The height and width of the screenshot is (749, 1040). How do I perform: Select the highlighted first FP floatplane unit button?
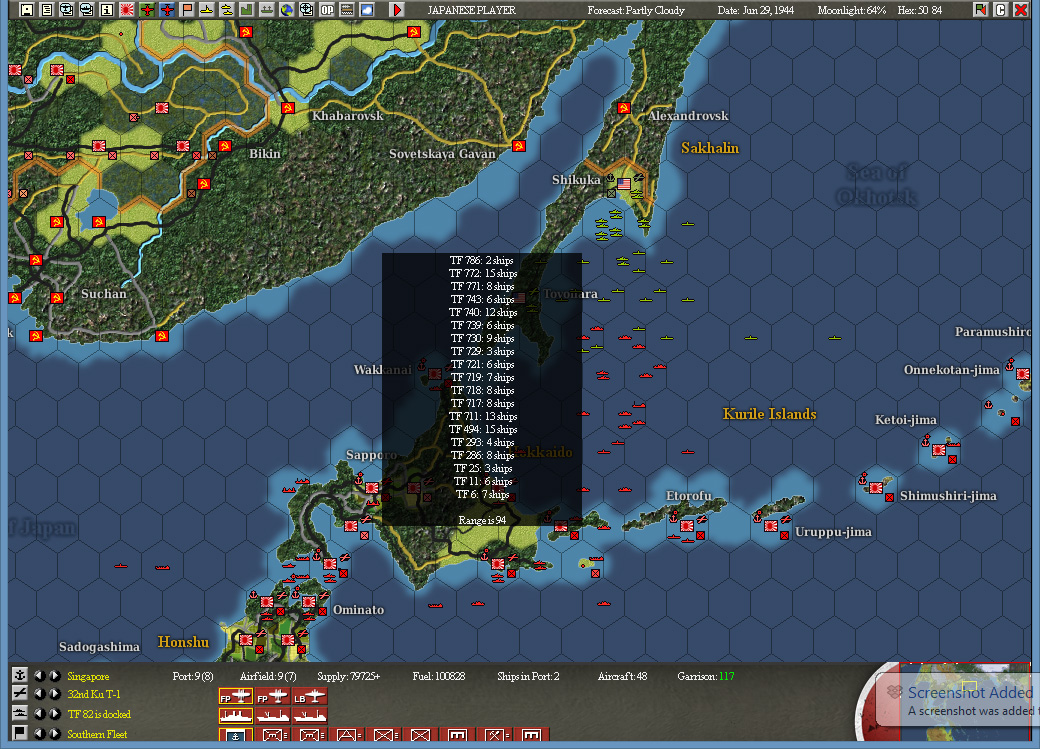[235, 697]
